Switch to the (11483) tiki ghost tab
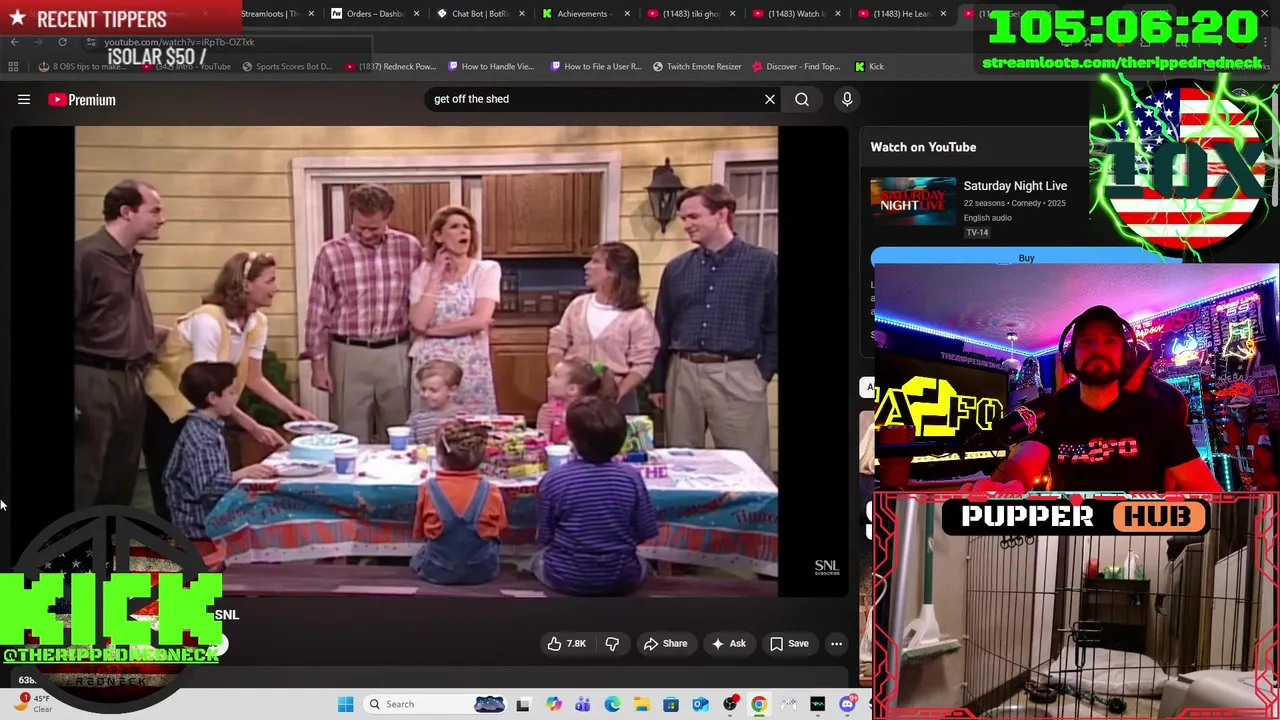The width and height of the screenshot is (1280, 720). (x=690, y=14)
